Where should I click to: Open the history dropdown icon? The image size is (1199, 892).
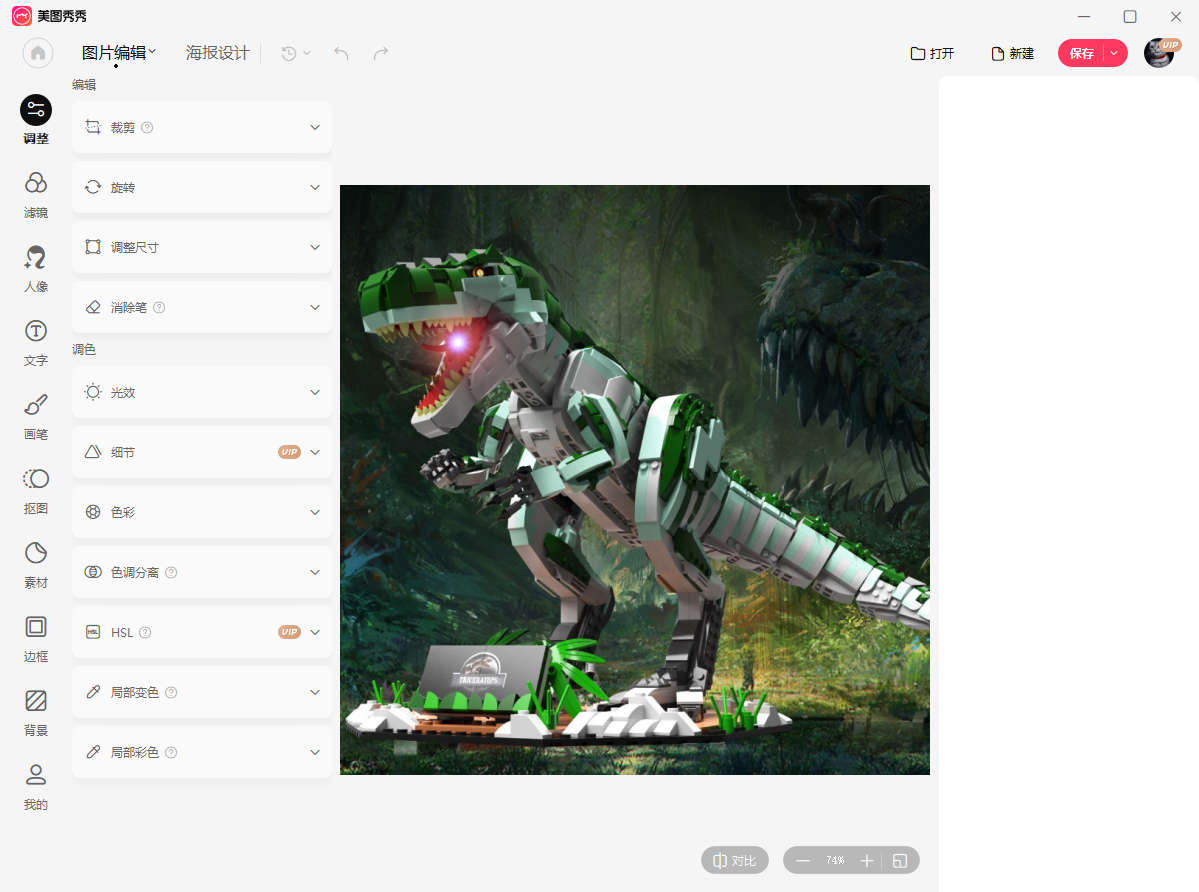tap(296, 53)
